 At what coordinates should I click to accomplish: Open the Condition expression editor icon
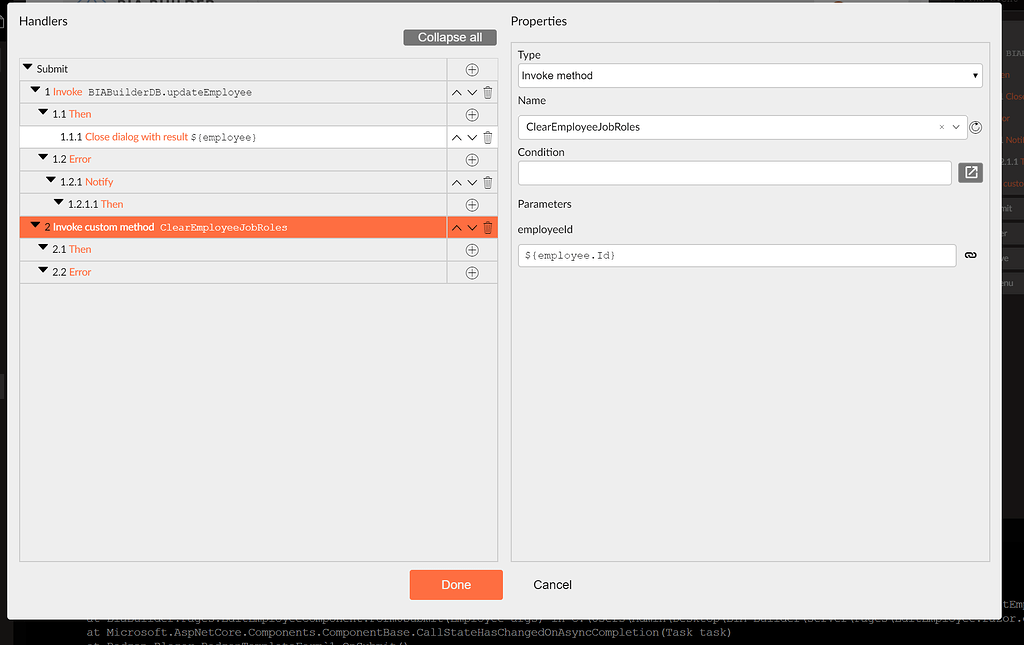[970, 172]
